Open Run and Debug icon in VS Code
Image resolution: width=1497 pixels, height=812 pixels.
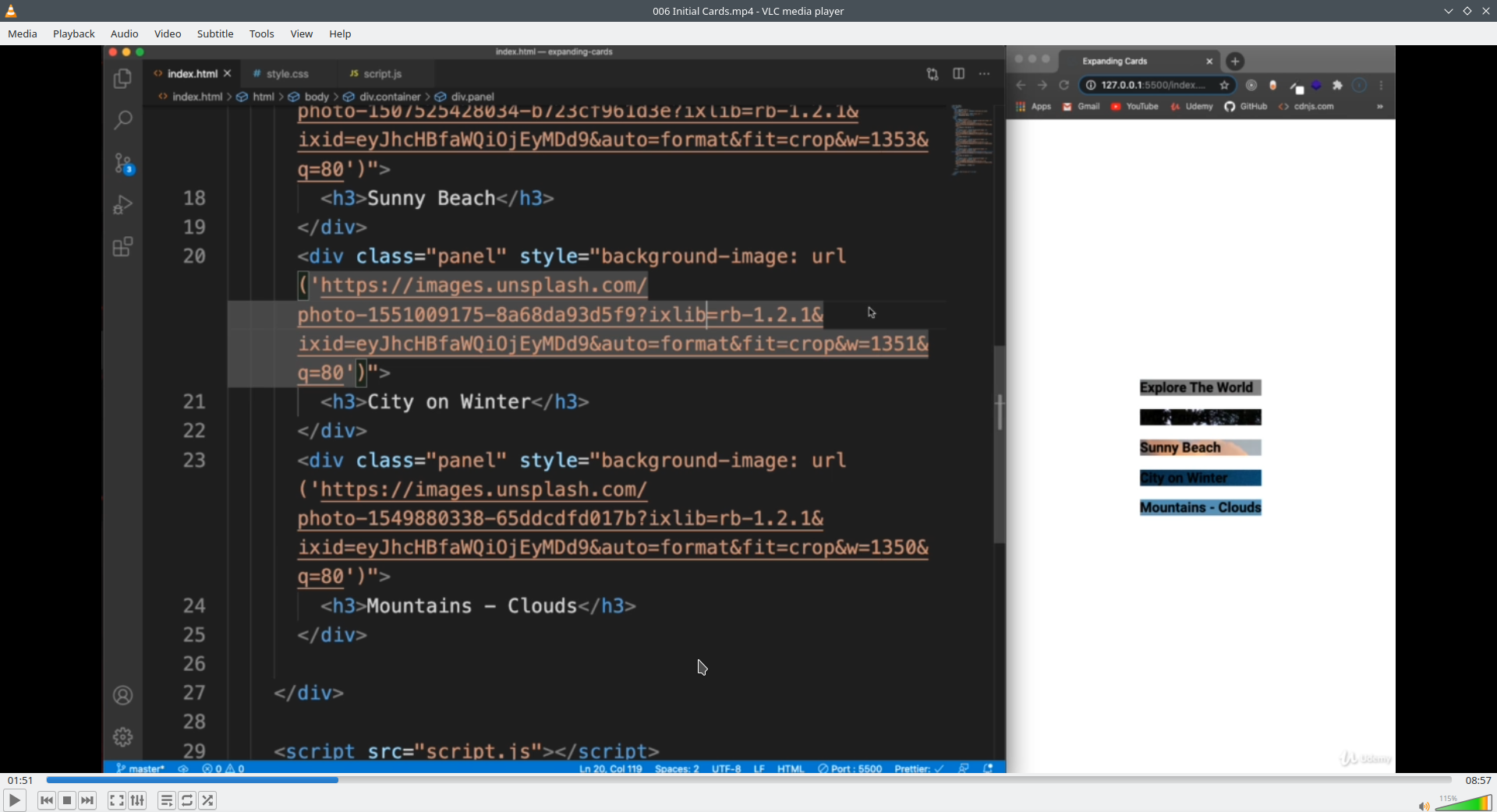click(x=122, y=205)
